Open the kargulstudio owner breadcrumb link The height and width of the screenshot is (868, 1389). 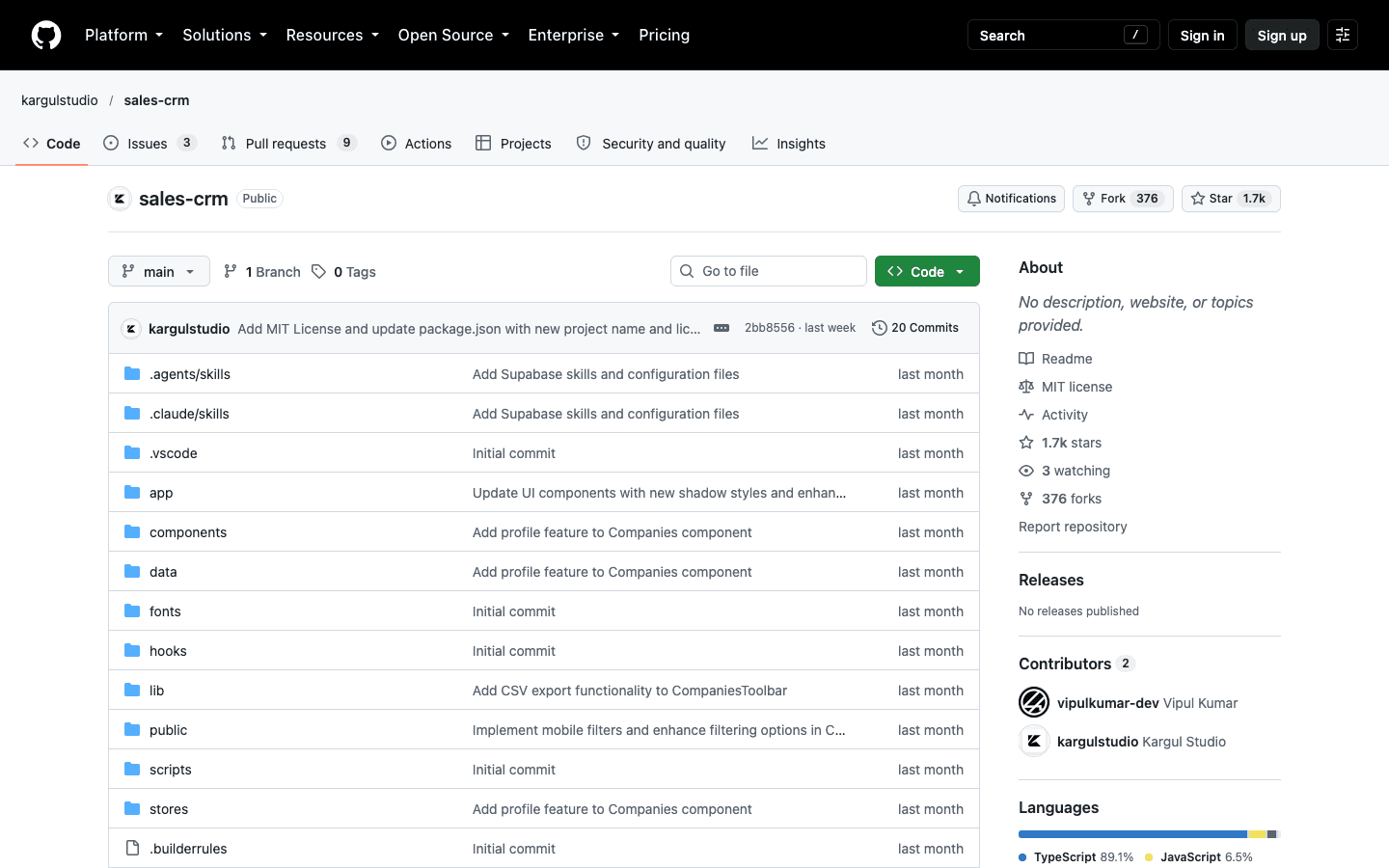point(60,100)
